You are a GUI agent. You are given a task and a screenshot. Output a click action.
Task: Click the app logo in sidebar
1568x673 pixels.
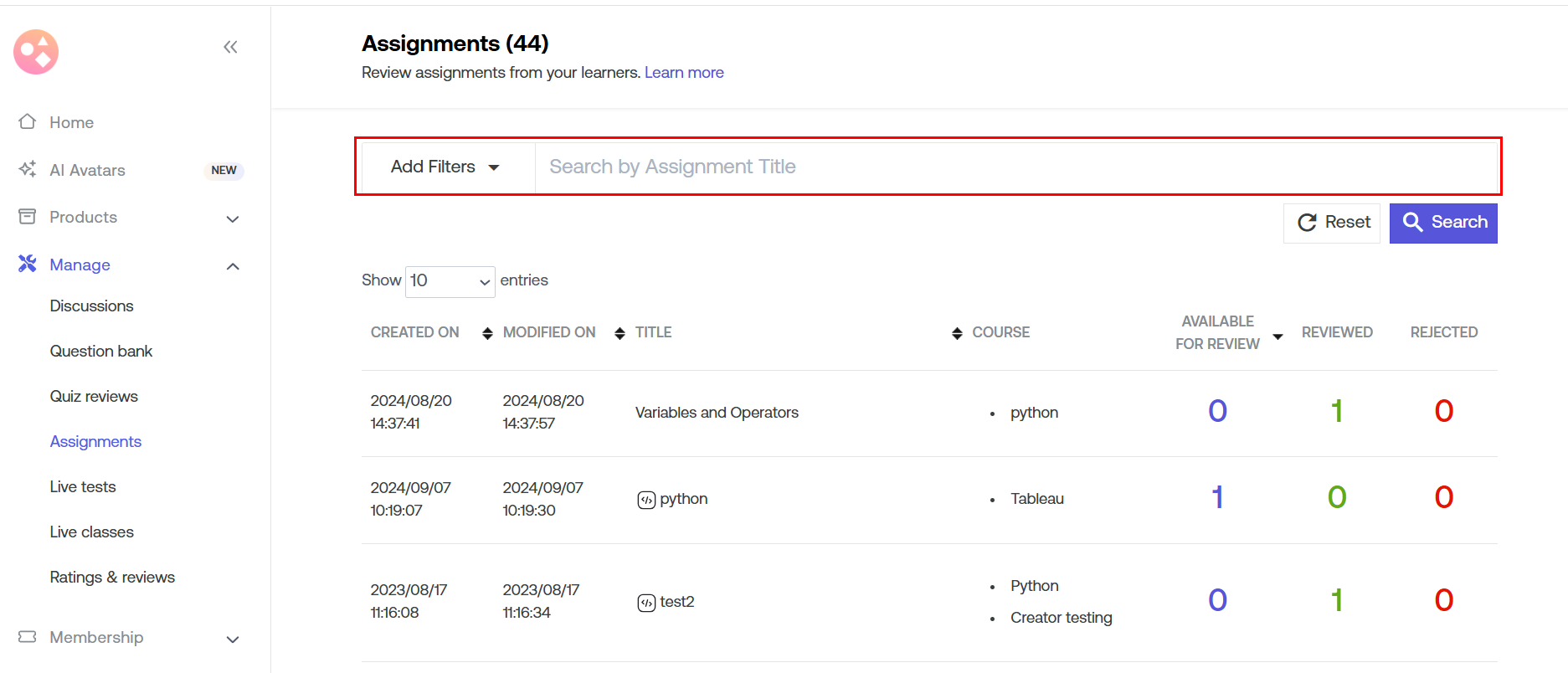[36, 52]
